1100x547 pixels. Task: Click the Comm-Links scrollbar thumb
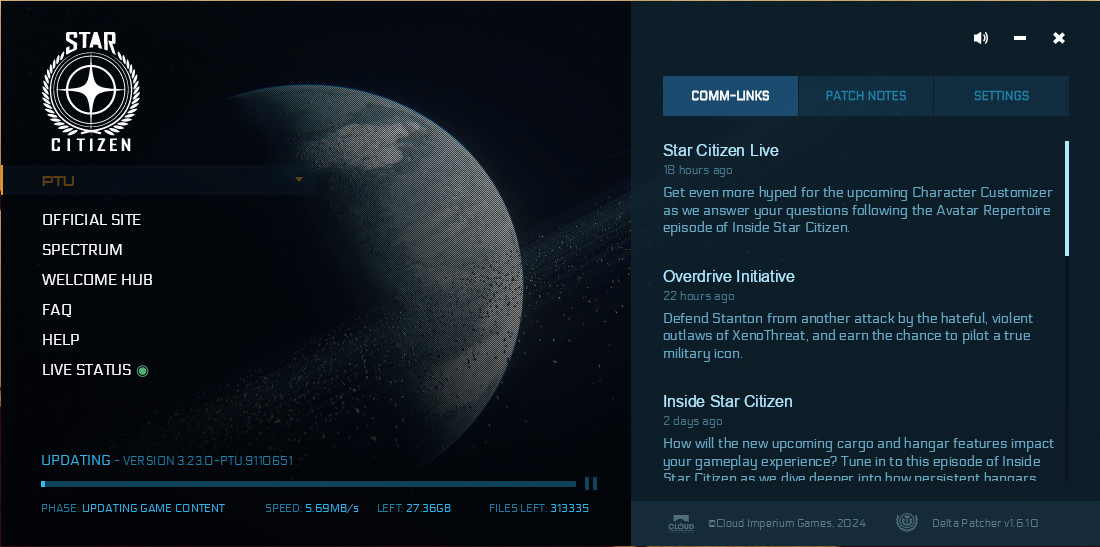click(1066, 198)
